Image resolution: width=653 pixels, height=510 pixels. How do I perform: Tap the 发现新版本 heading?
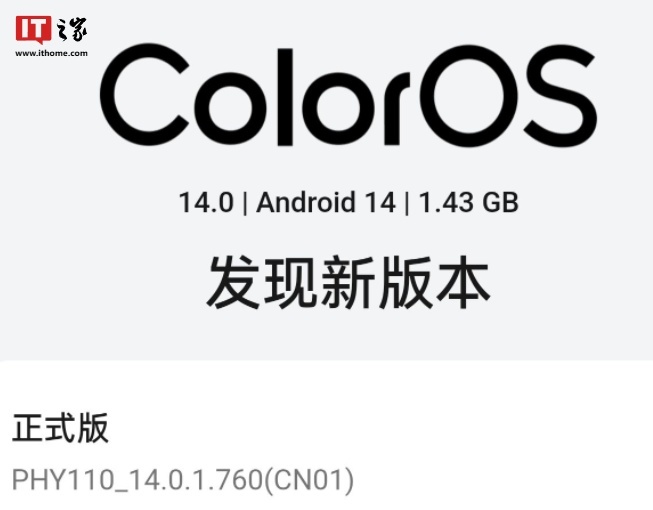pyautogui.click(x=348, y=282)
